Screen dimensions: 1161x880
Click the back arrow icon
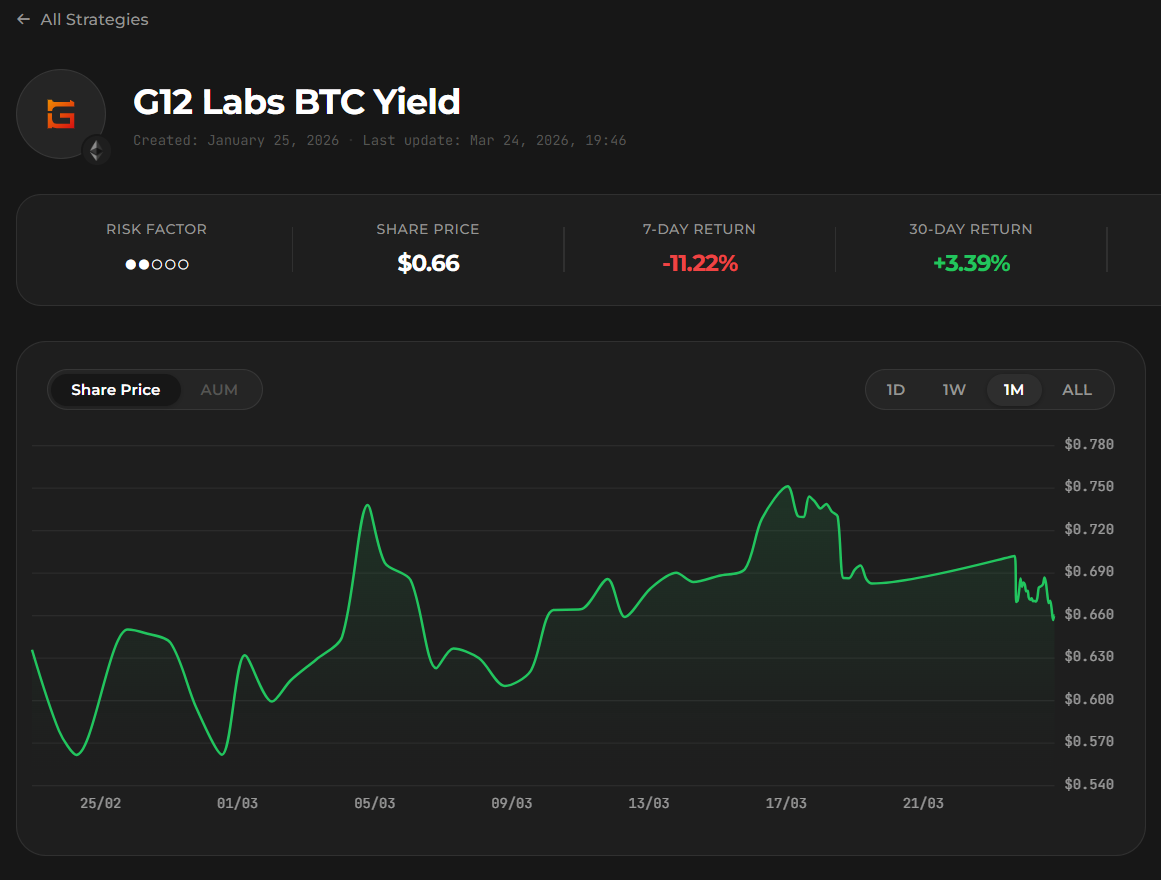(x=24, y=19)
